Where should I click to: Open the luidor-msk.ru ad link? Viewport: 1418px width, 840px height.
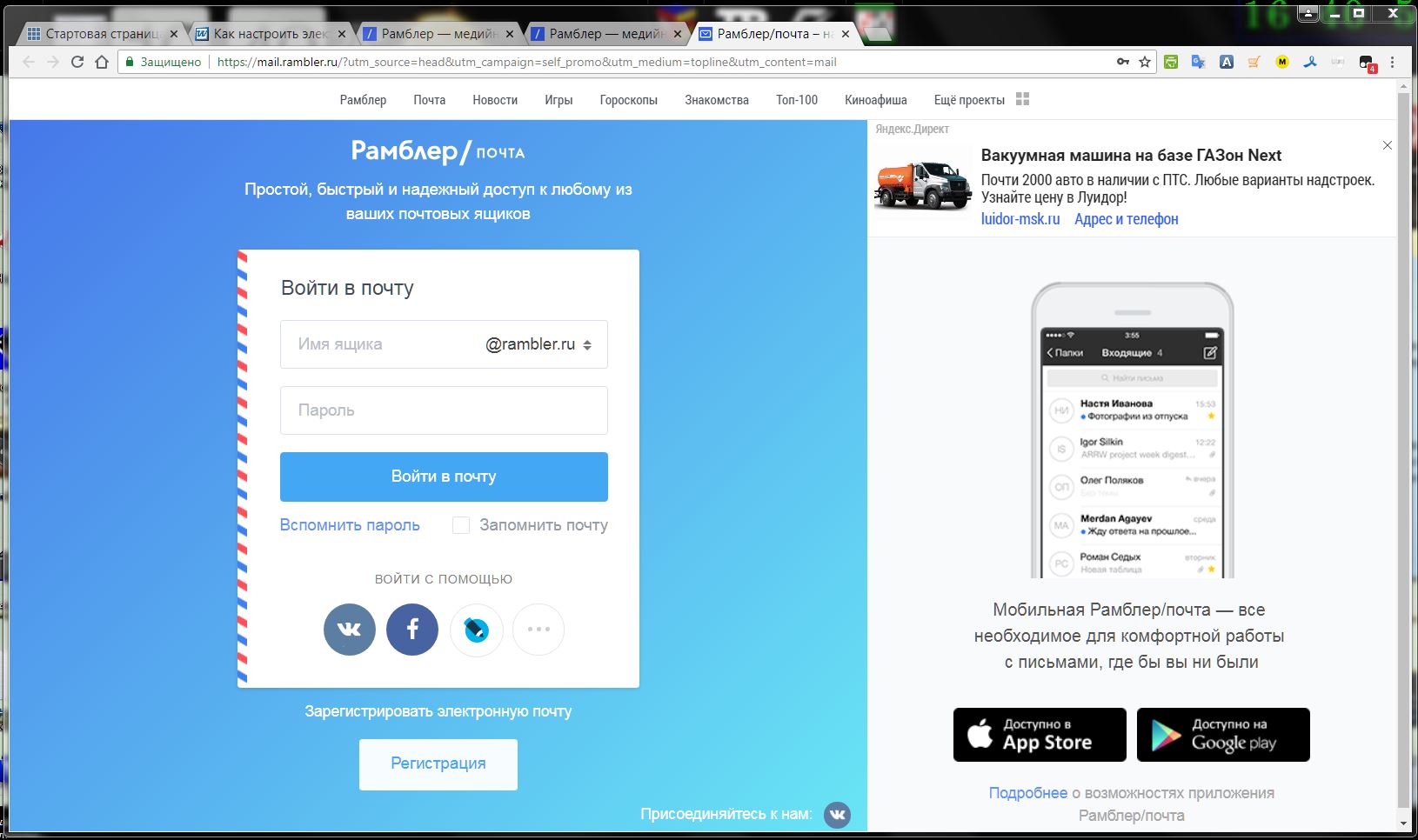coord(1020,219)
